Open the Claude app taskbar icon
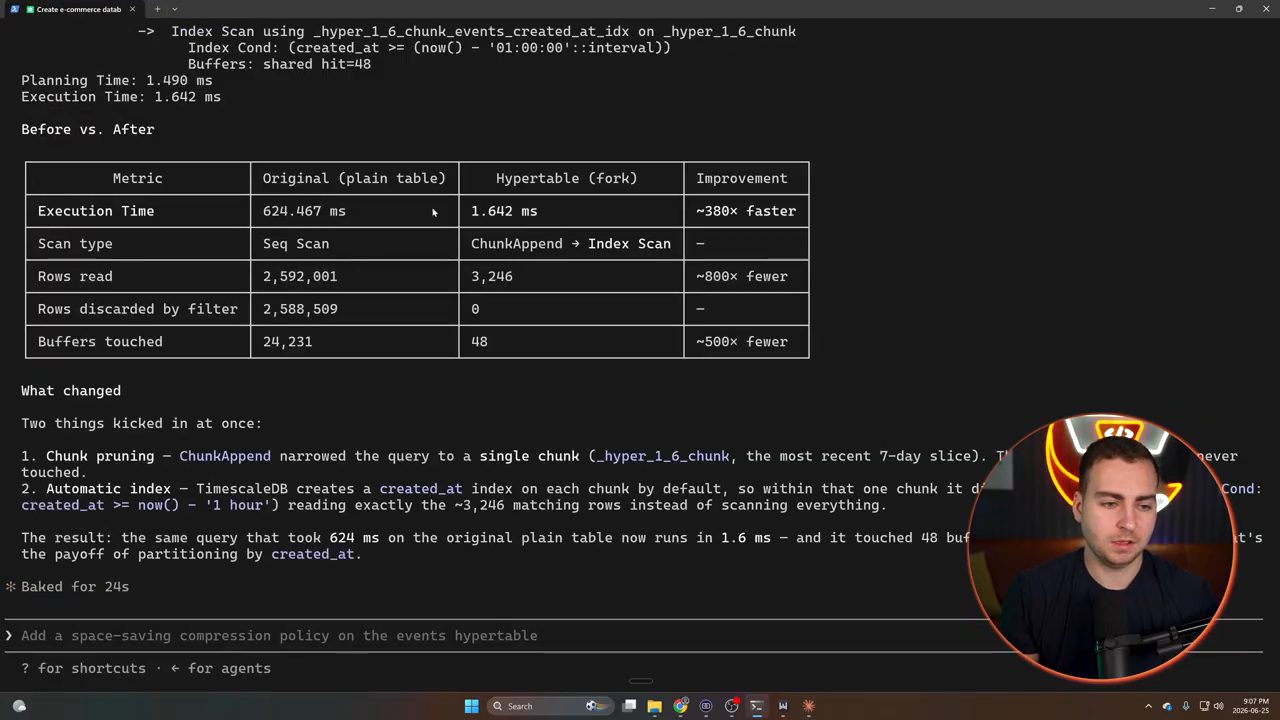This screenshot has height=720, width=1280. (808, 706)
